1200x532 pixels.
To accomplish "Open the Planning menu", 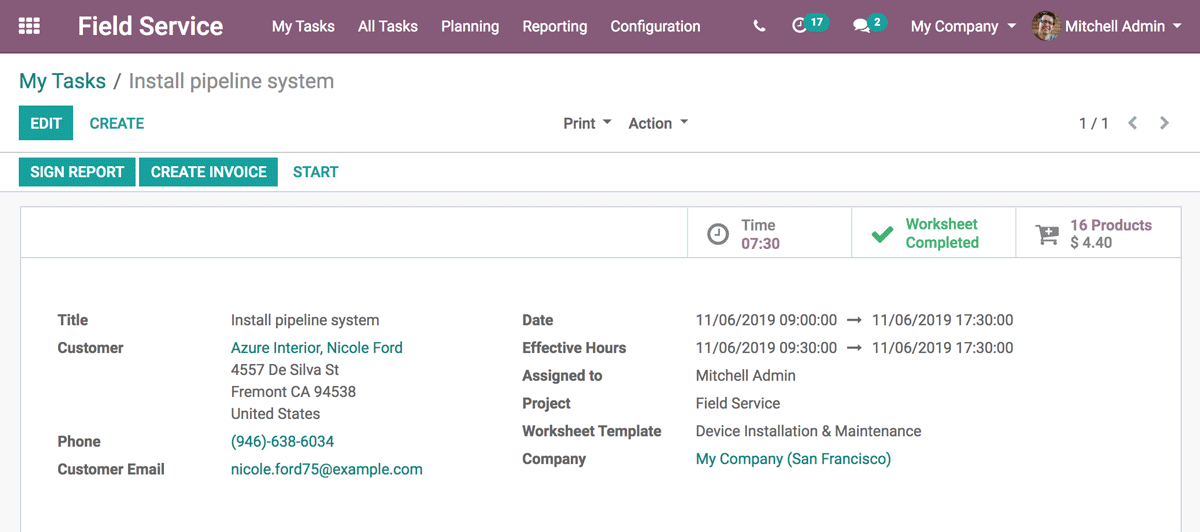I will coord(470,26).
